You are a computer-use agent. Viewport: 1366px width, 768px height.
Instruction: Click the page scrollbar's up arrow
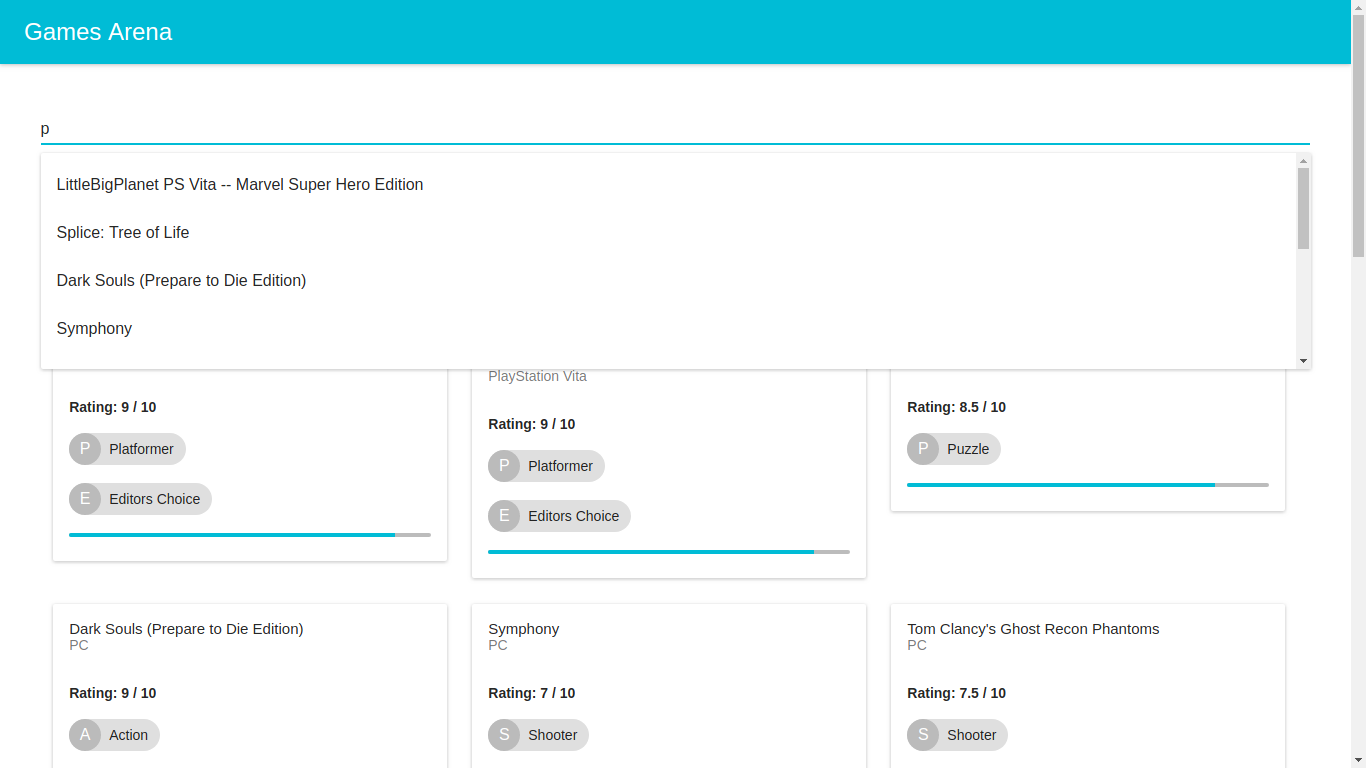coord(1358,7)
